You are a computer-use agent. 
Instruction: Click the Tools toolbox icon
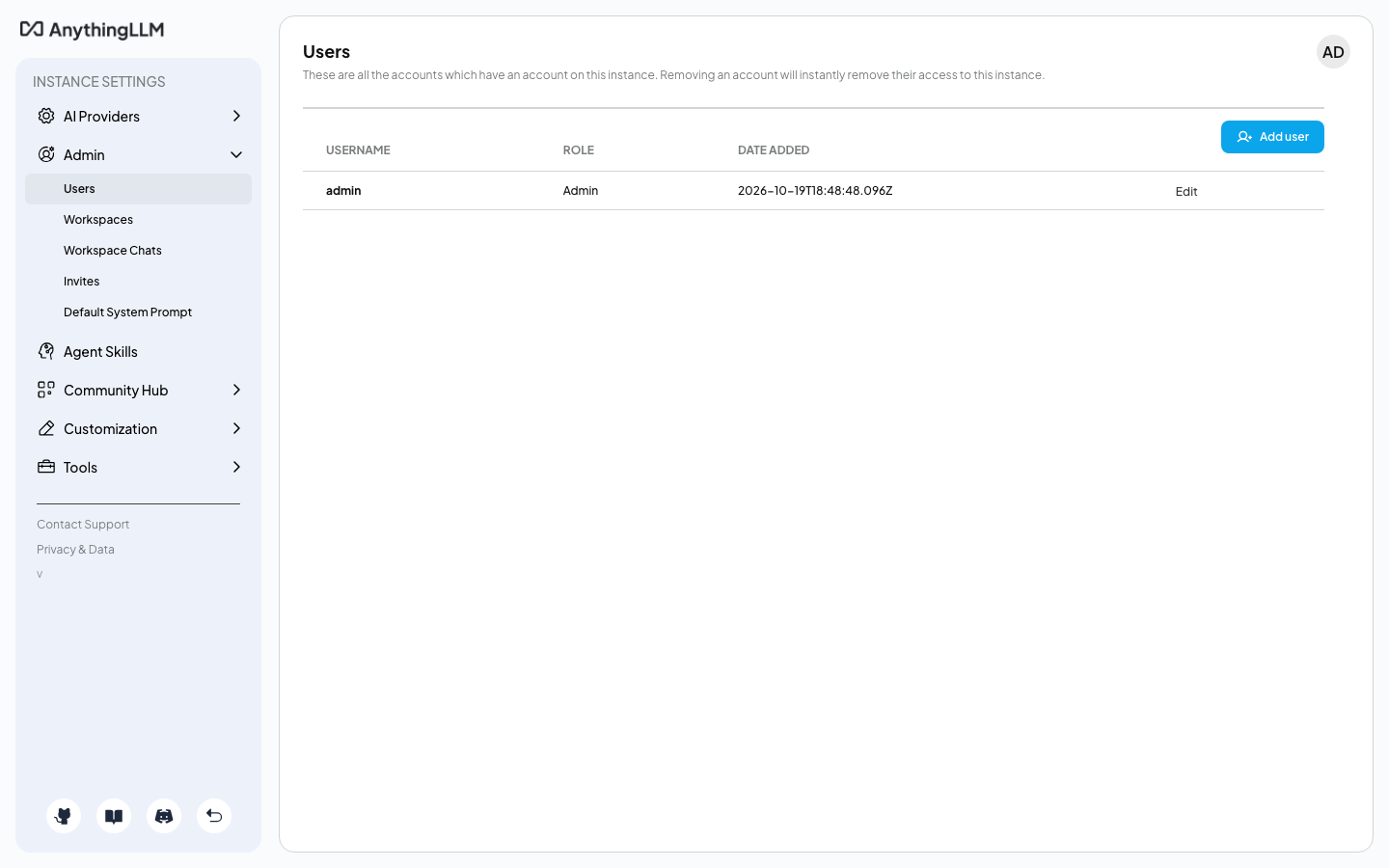tap(46, 467)
